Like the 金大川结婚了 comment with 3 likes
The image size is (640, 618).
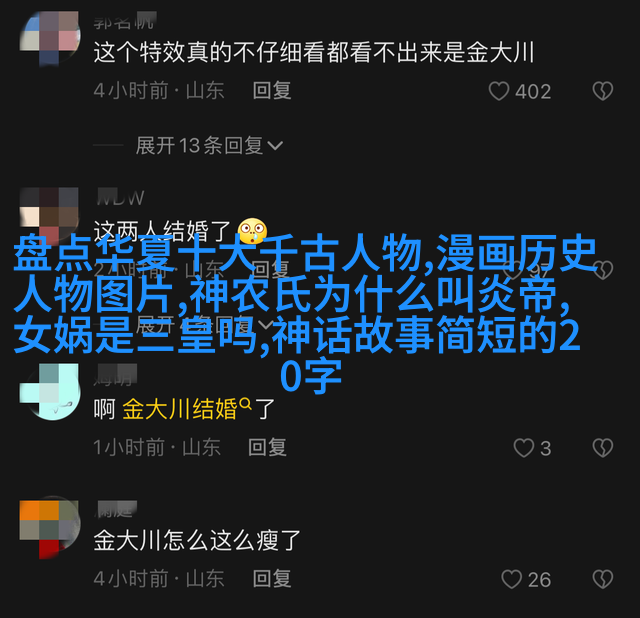point(524,448)
